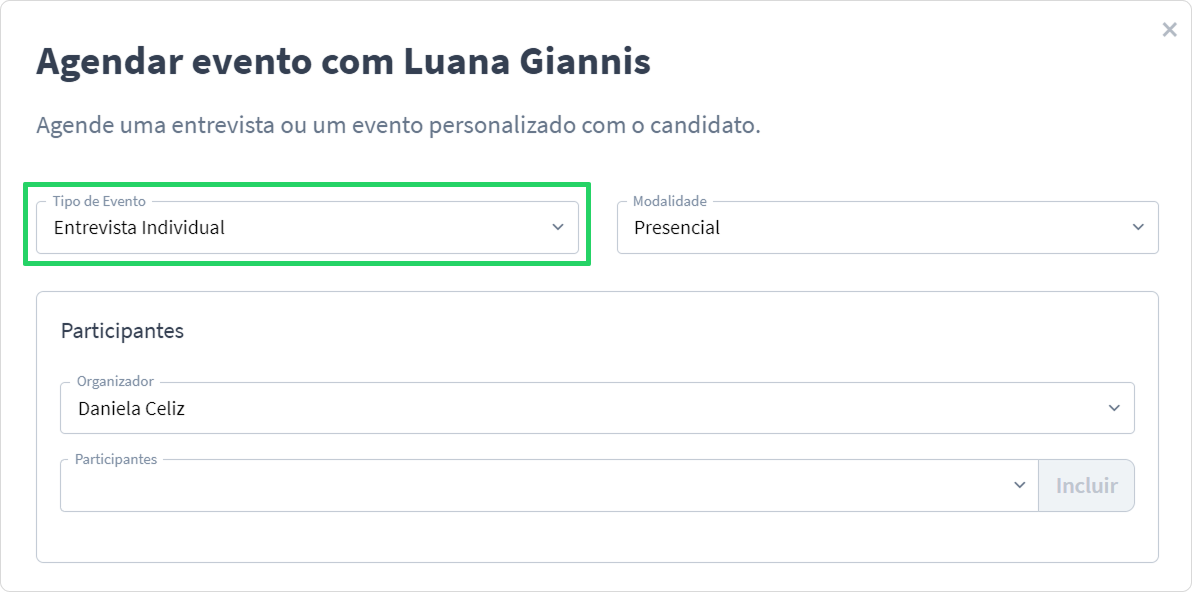Expand the Organizador chevron arrow
This screenshot has height=592, width=1192.
1114,408
